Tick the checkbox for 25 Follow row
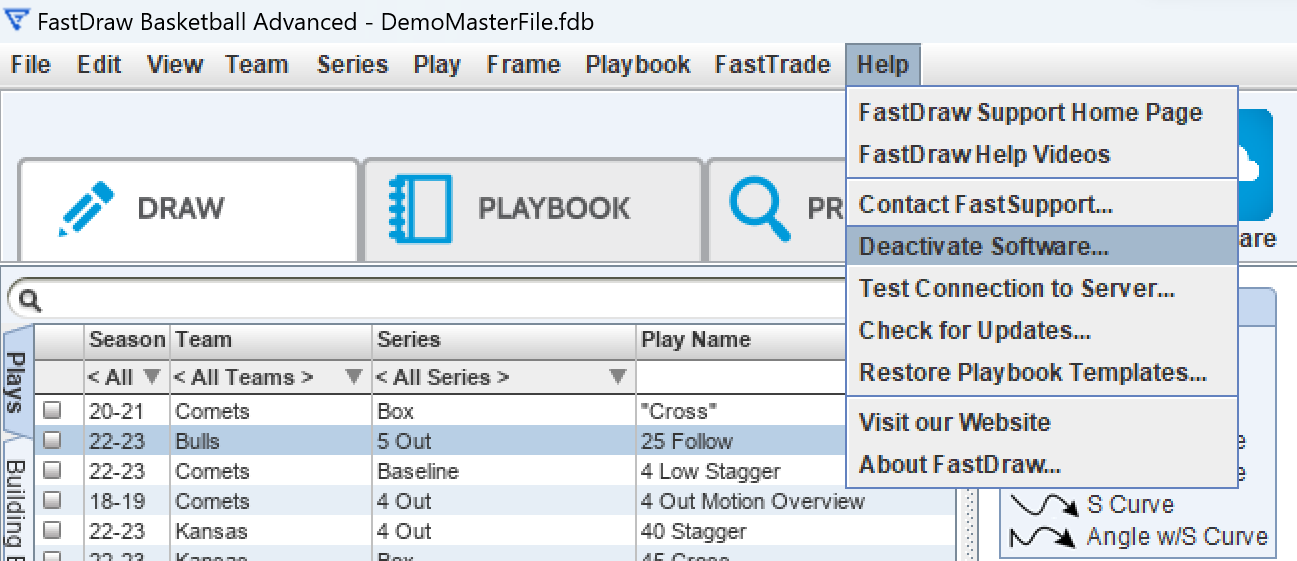Viewport: 1297px width, 561px height. (x=51, y=441)
